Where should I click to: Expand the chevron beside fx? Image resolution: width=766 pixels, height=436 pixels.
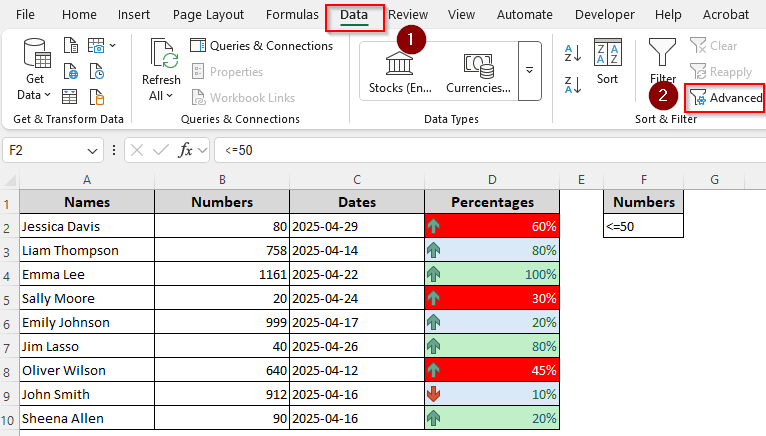pyautogui.click(x=202, y=150)
